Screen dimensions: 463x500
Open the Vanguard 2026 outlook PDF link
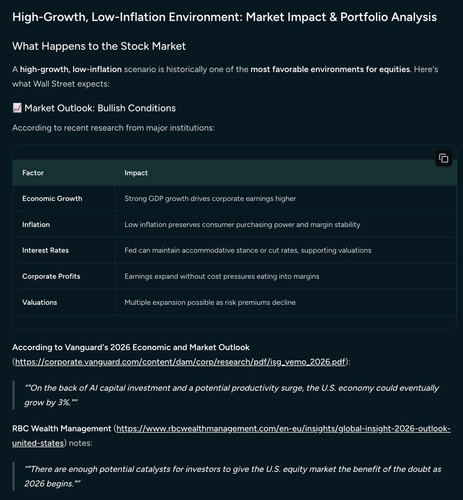180,362
